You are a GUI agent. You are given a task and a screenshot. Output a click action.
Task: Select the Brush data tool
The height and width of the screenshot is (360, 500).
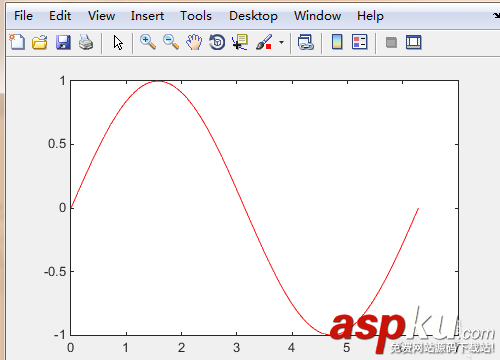coord(264,42)
